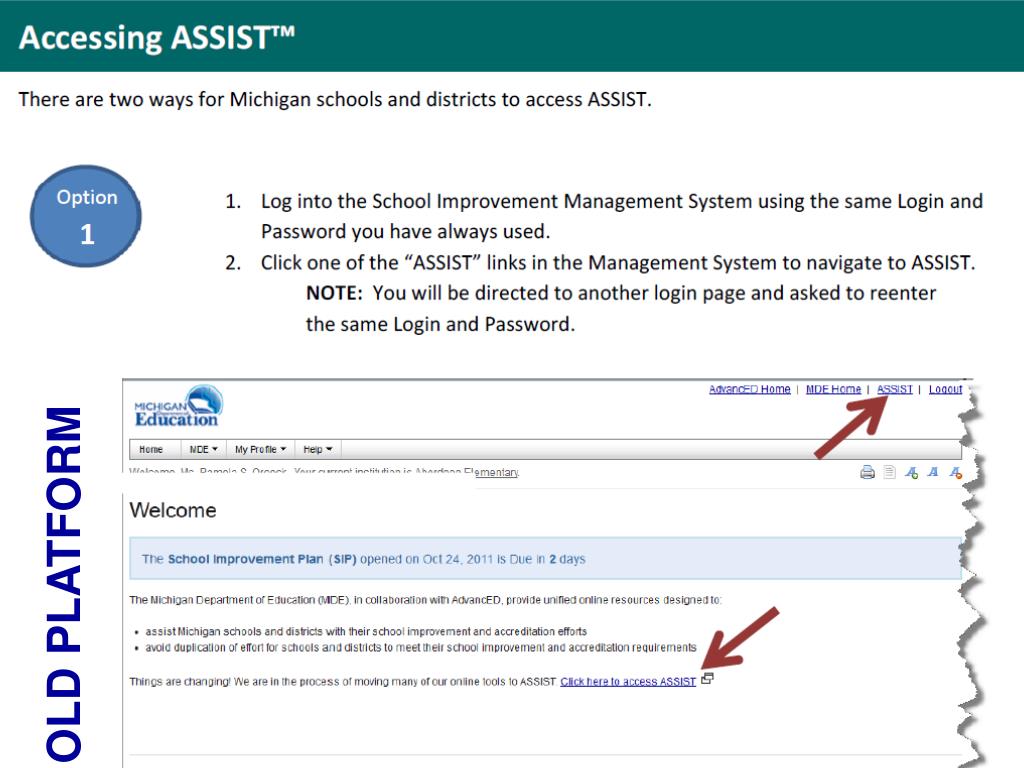Open the MDE Home link
This screenshot has width=1024, height=768.
[833, 389]
